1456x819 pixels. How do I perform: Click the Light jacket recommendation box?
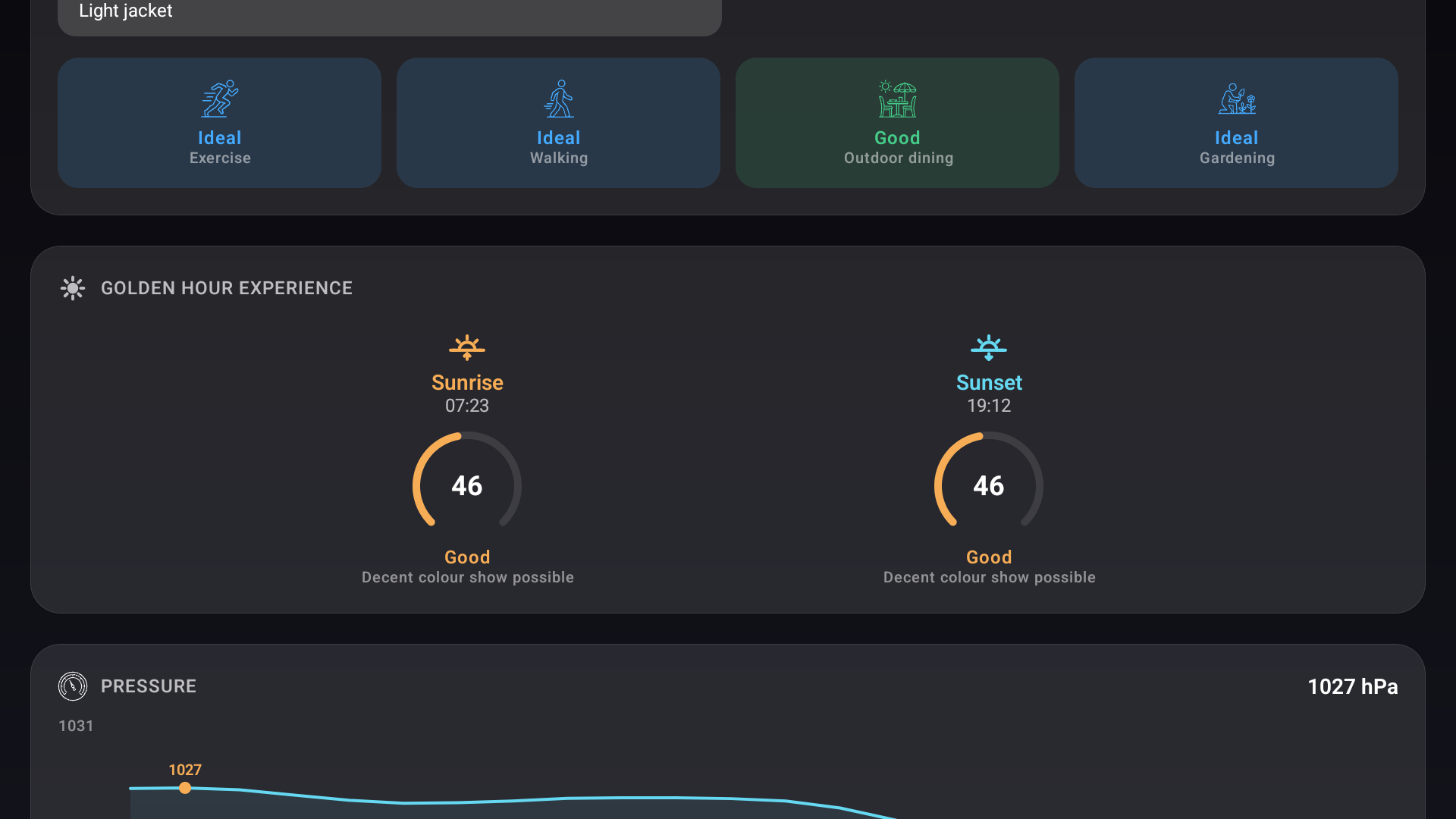point(389,14)
